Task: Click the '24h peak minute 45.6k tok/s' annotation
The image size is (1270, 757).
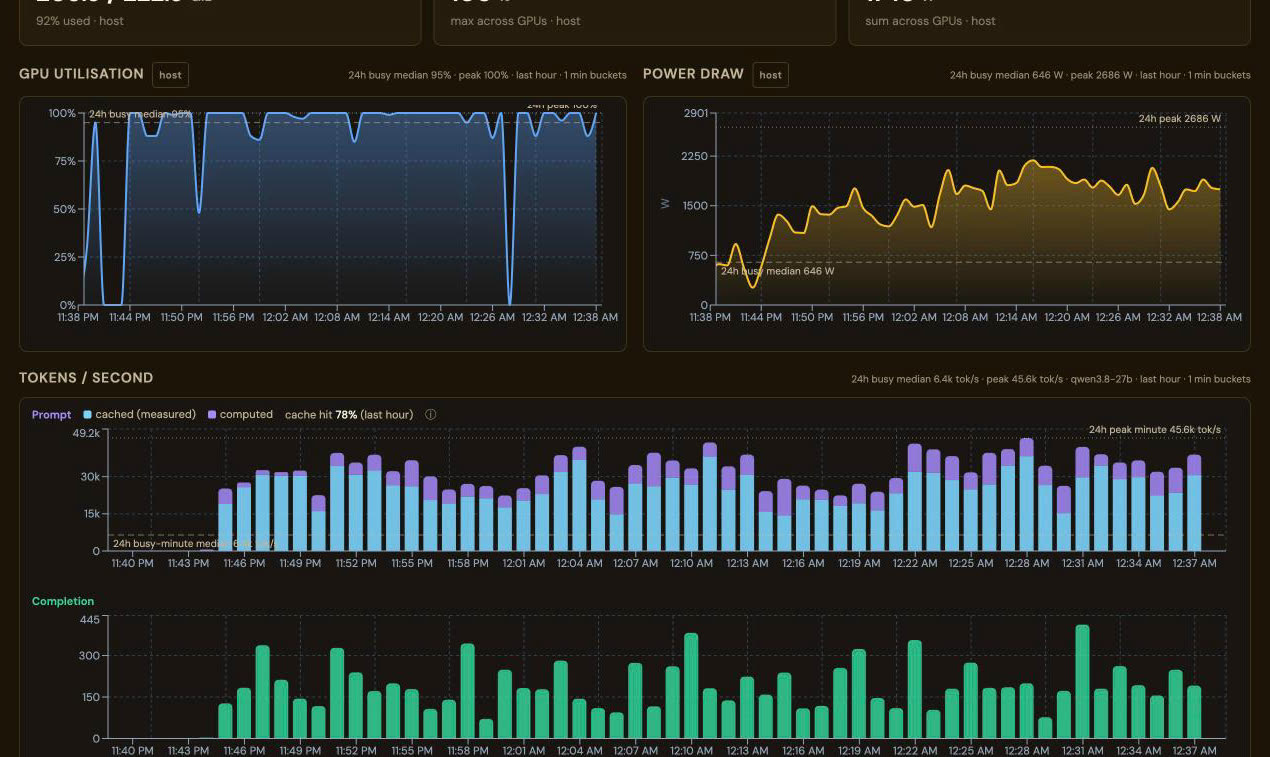Action: click(1155, 430)
